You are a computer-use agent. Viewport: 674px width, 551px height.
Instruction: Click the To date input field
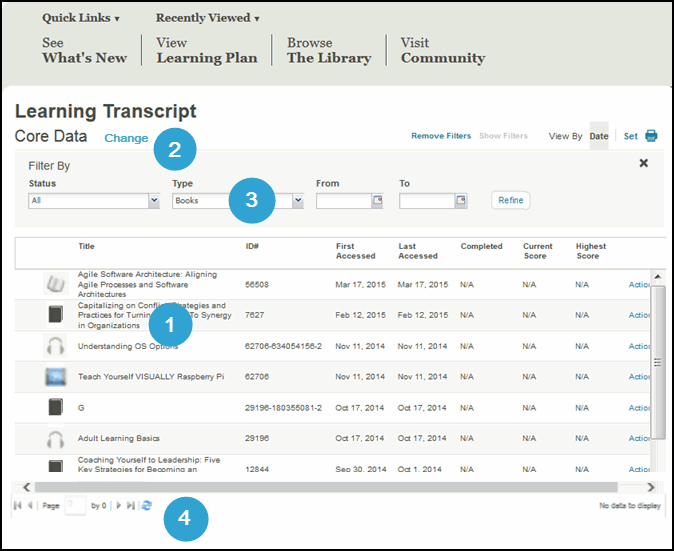tap(427, 201)
